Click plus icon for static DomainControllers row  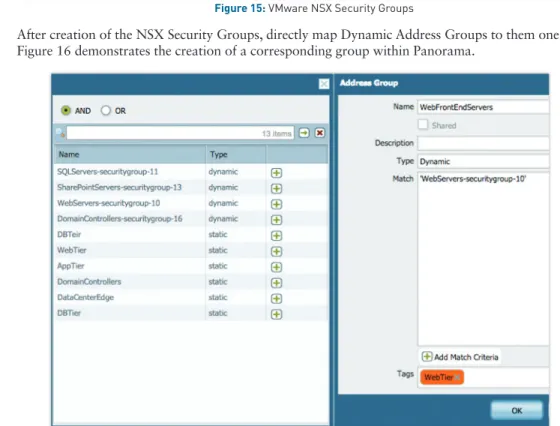[x=276, y=283]
